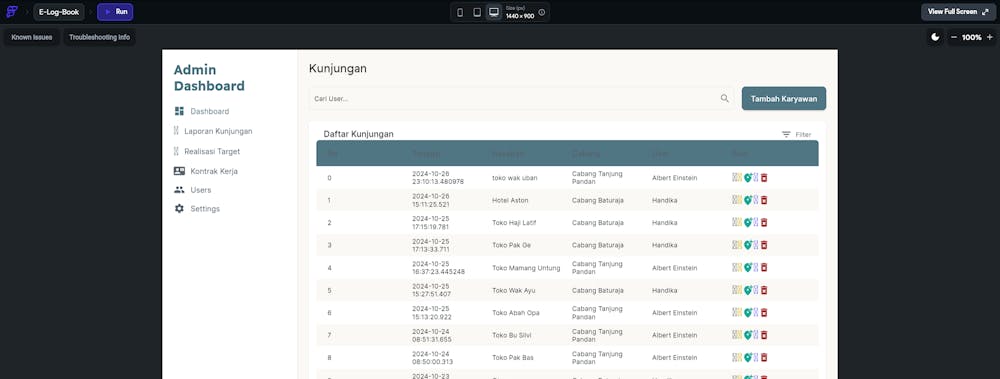Delete the Hotel Aston row with trash icon
This screenshot has width=1000, height=379.
(x=764, y=200)
